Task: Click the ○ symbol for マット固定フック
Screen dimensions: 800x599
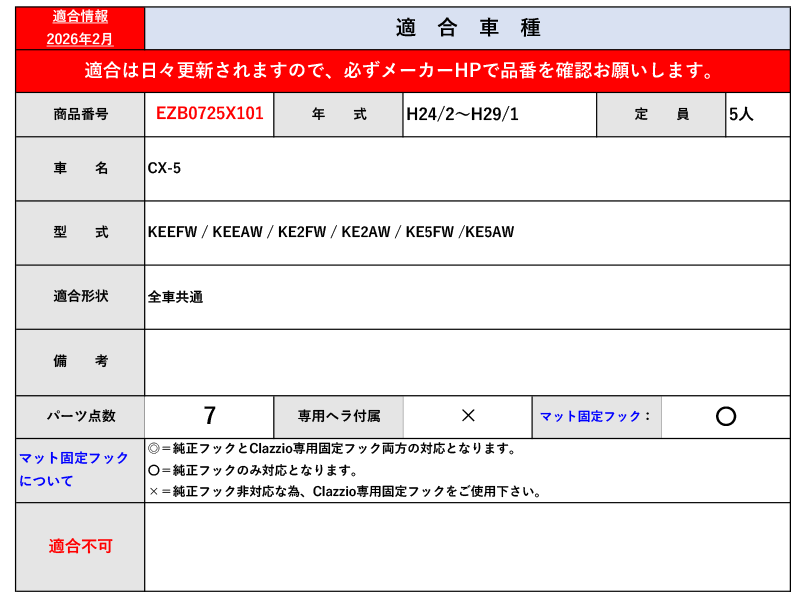Action: pyautogui.click(x=726, y=416)
